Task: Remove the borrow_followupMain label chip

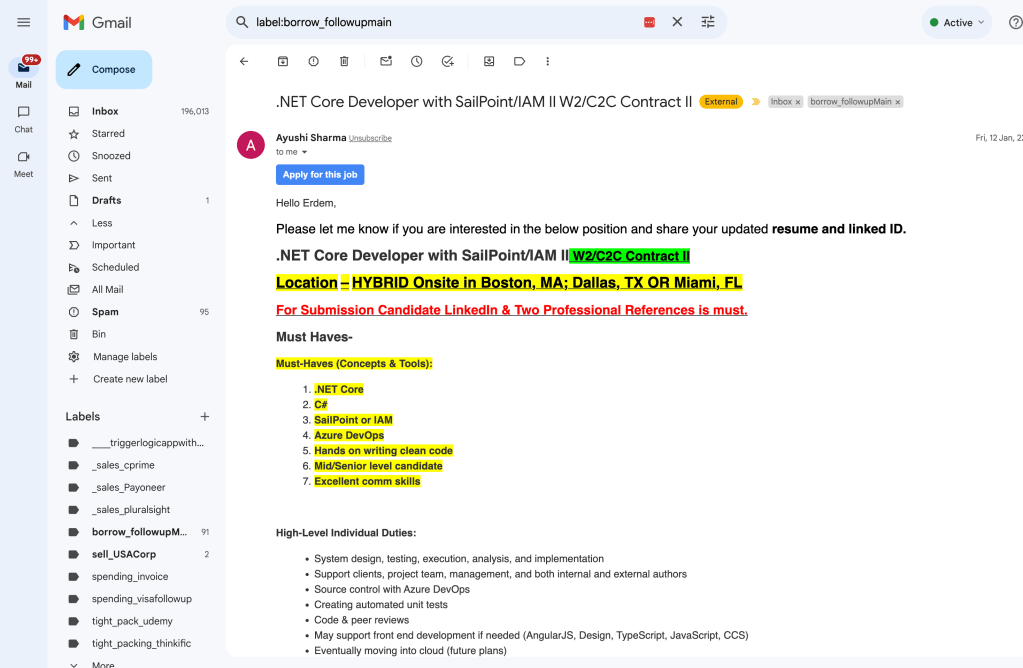Action: pos(898,102)
